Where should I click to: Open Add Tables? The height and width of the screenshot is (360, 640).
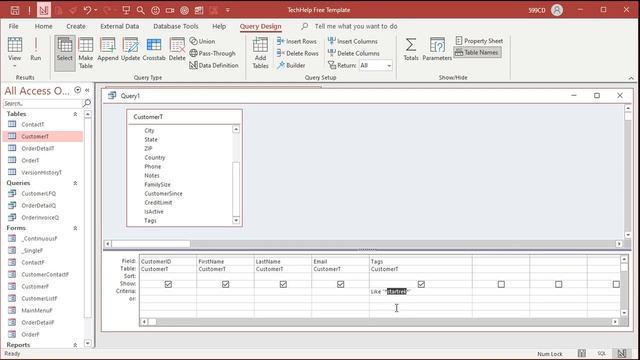click(260, 53)
